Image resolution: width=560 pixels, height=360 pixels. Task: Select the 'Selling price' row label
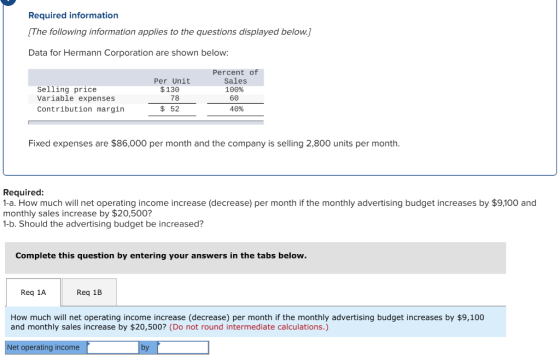pos(67,89)
